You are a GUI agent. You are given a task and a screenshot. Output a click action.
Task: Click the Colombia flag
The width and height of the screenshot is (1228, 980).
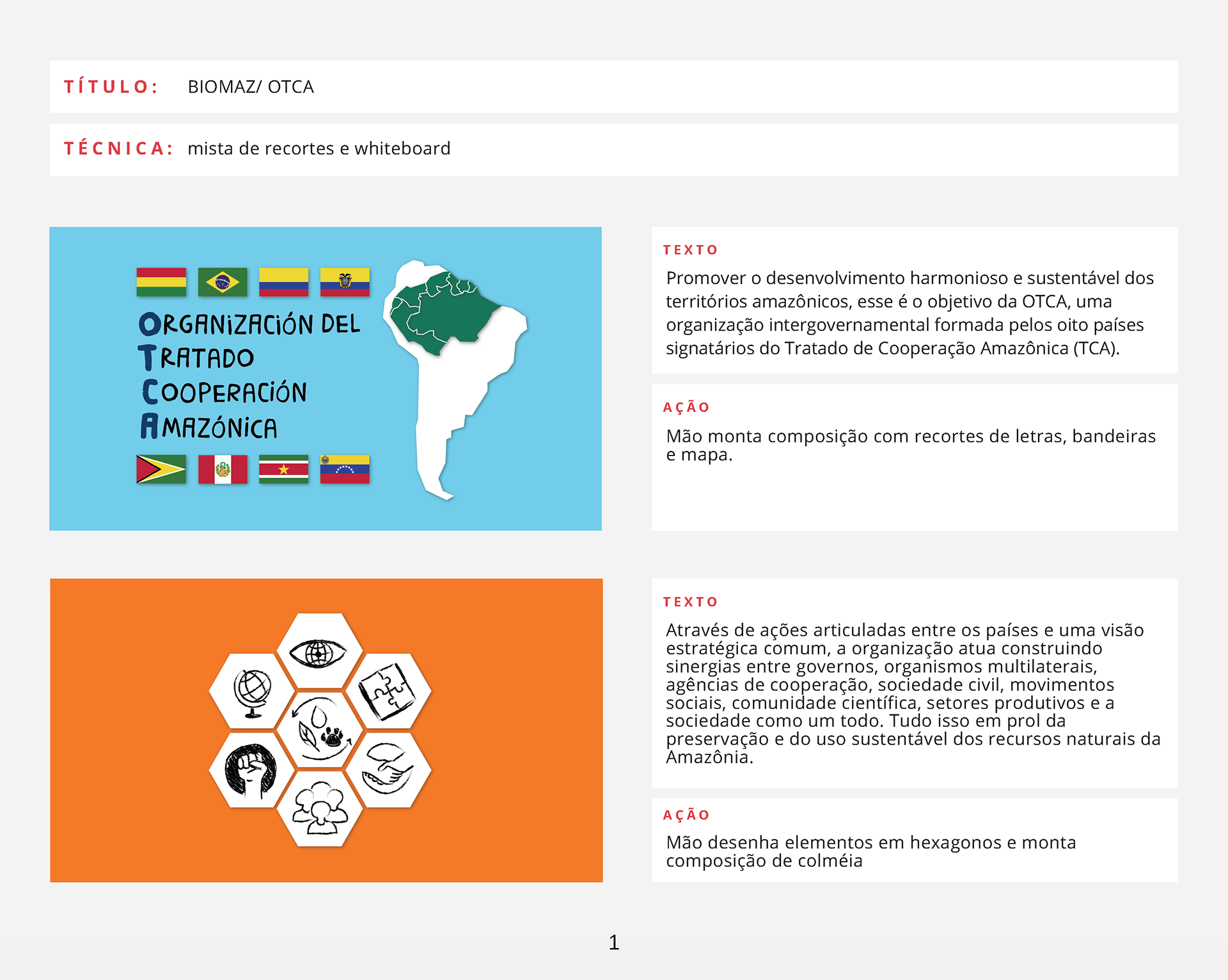(283, 282)
